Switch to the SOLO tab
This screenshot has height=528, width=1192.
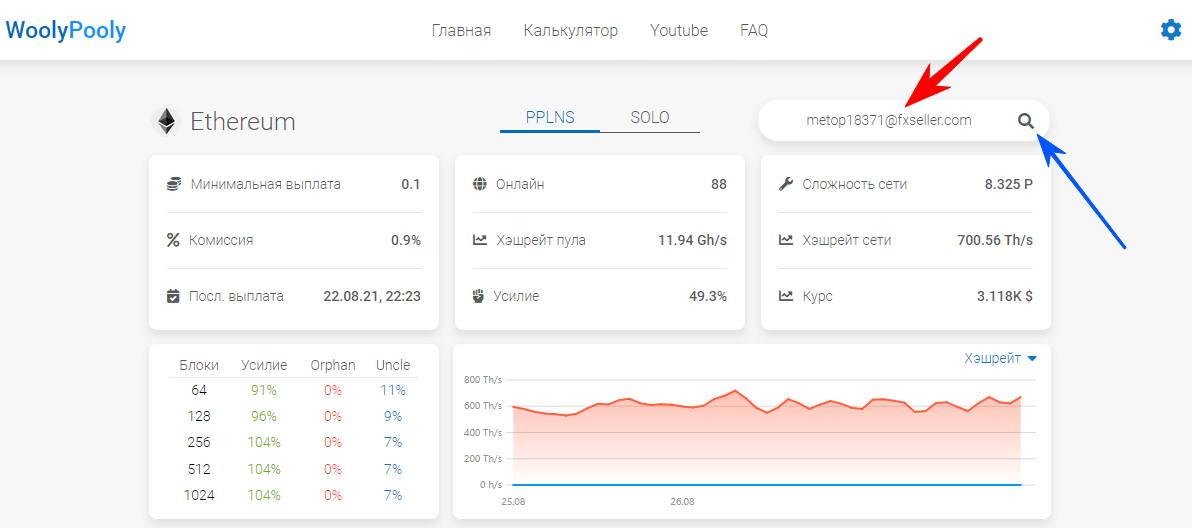coord(650,118)
